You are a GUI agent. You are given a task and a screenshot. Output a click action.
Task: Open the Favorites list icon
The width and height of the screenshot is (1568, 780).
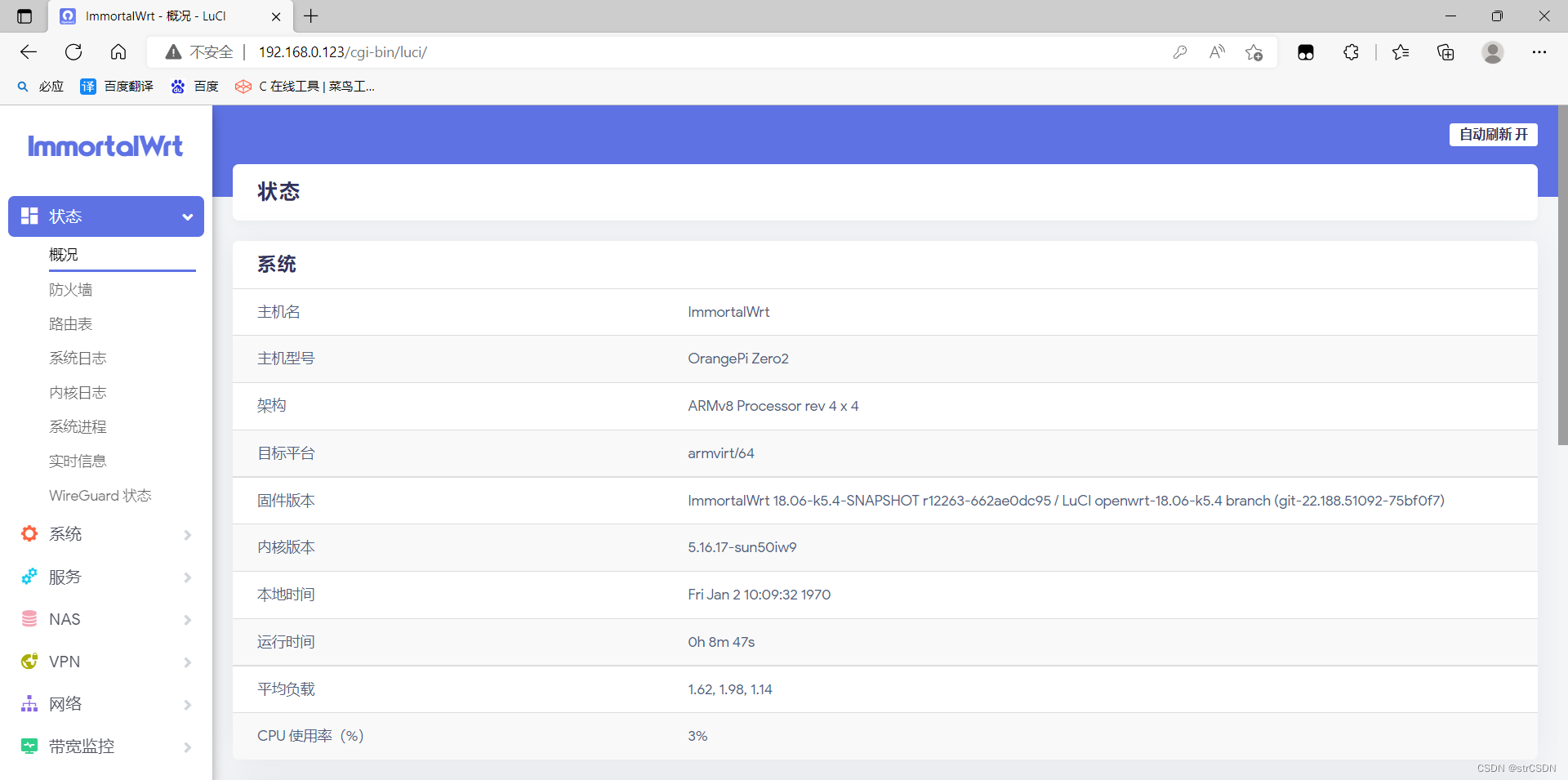1401,52
